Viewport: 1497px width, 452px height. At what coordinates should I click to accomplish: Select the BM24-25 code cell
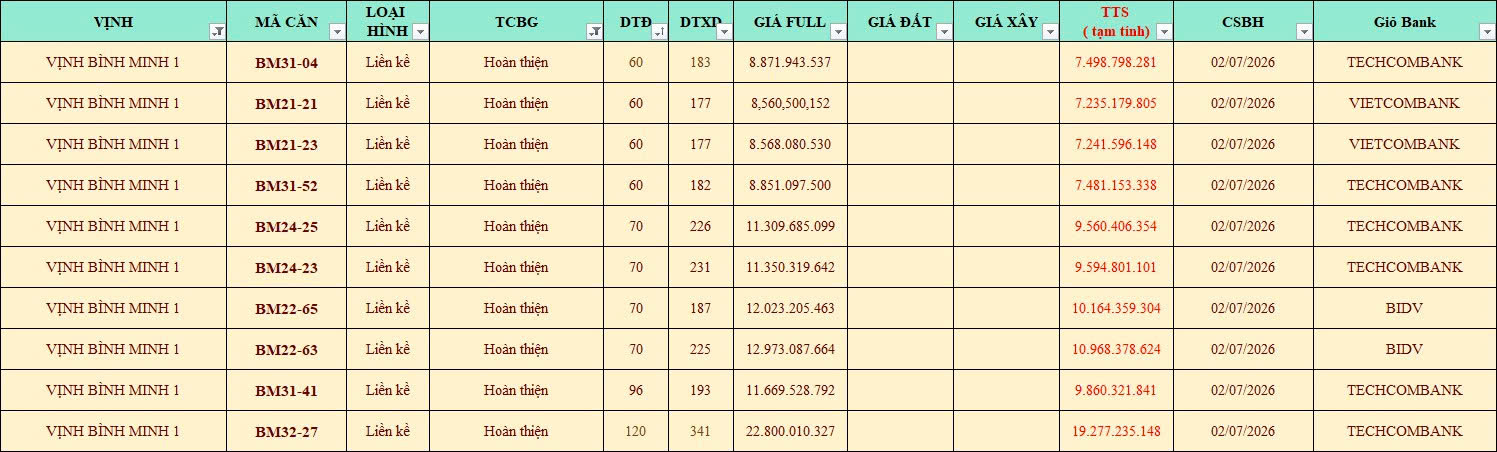(x=287, y=226)
